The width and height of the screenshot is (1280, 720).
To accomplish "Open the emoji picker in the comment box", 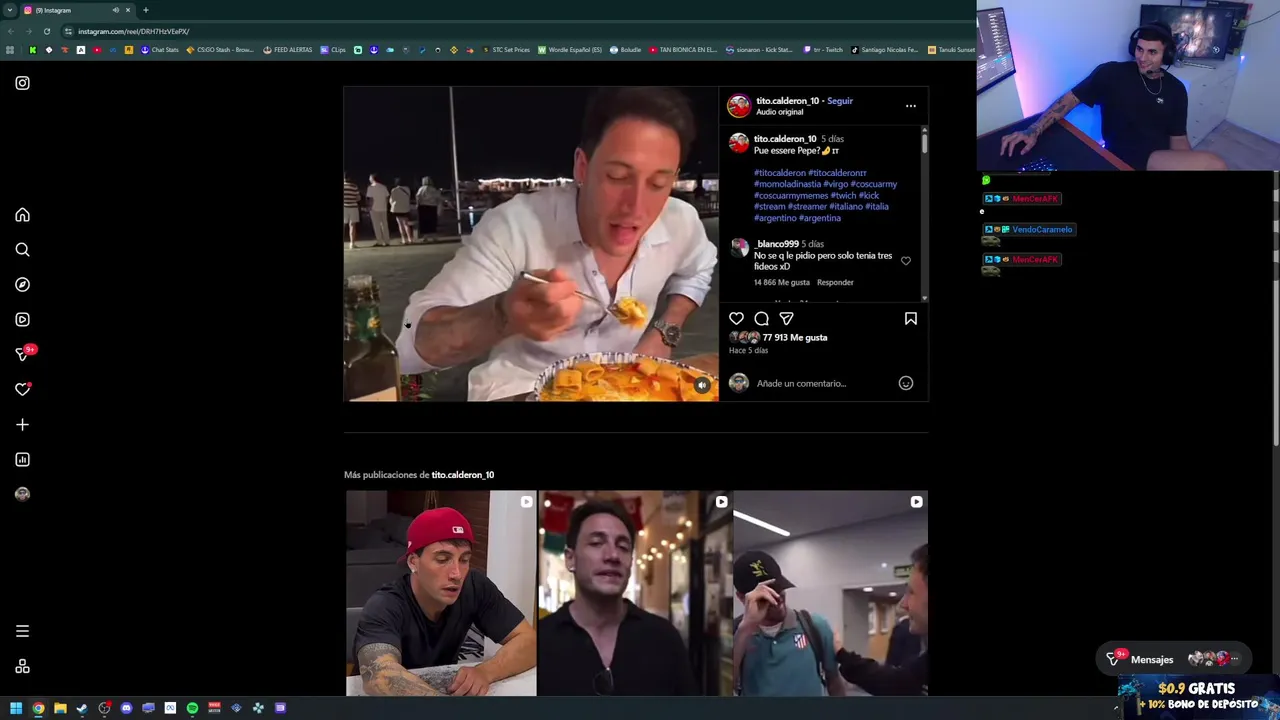I will pos(905,383).
